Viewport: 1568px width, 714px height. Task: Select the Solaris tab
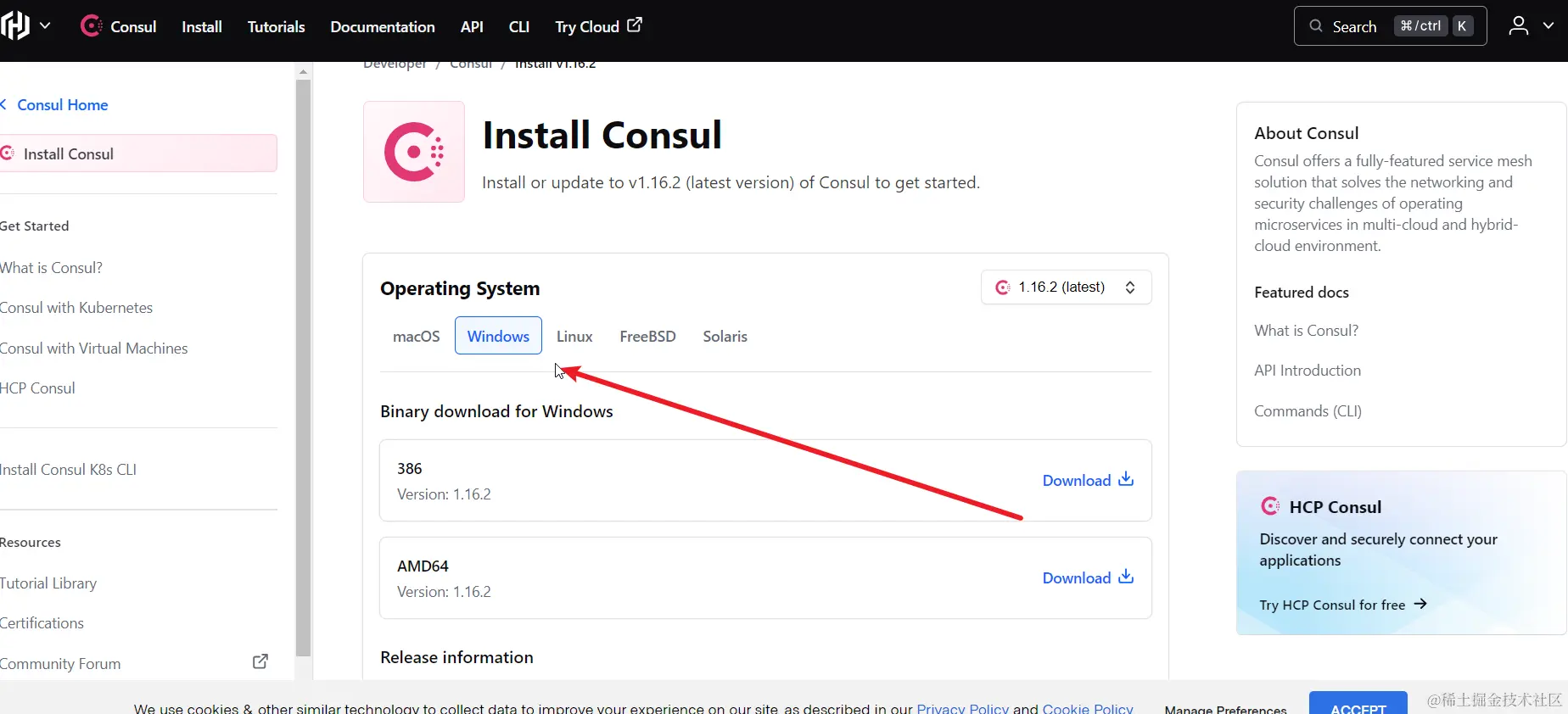[725, 336]
